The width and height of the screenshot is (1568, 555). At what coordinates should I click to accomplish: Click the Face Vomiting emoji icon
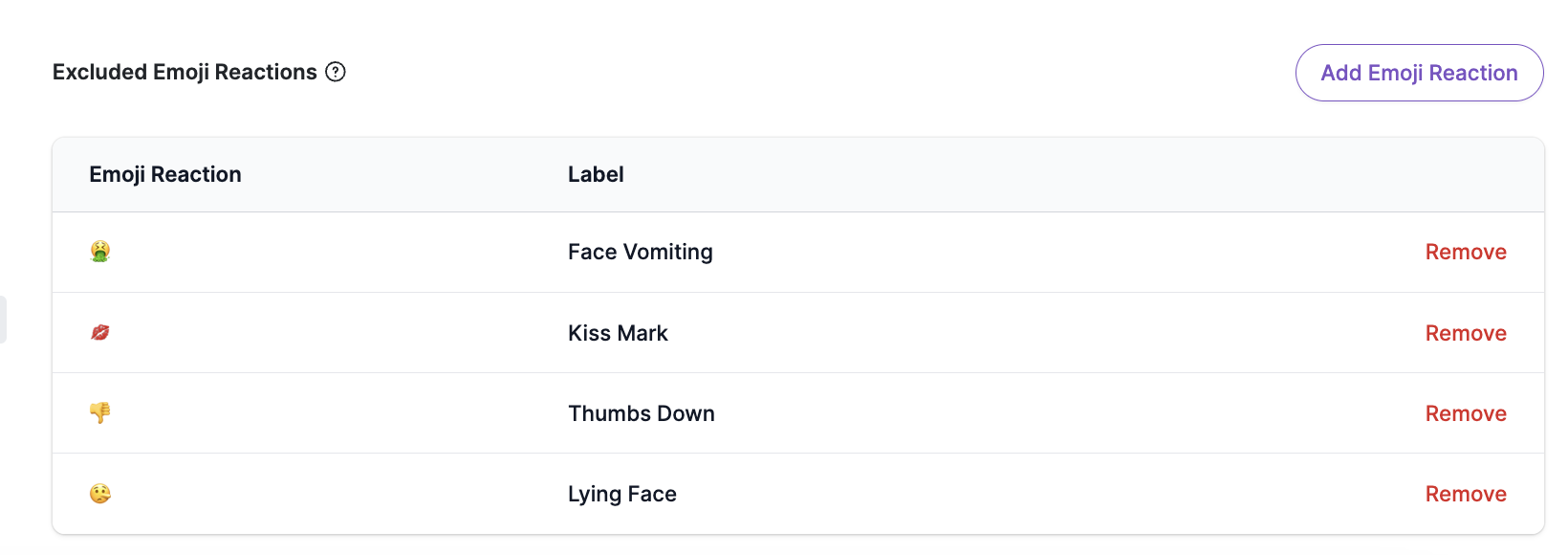[99, 252]
